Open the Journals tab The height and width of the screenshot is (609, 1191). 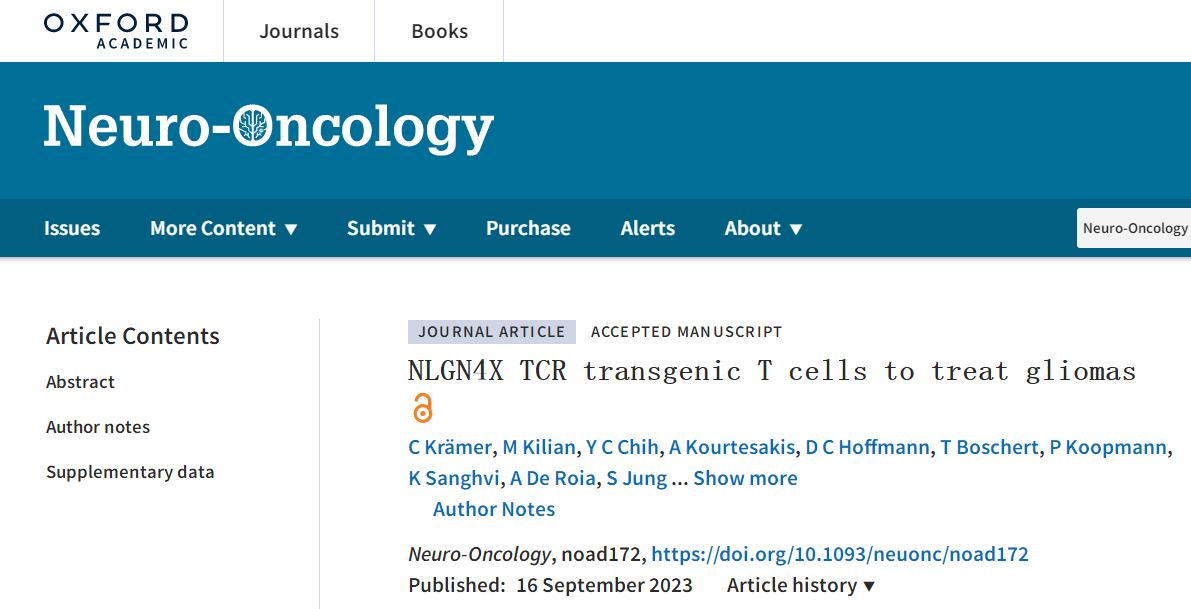pos(299,31)
